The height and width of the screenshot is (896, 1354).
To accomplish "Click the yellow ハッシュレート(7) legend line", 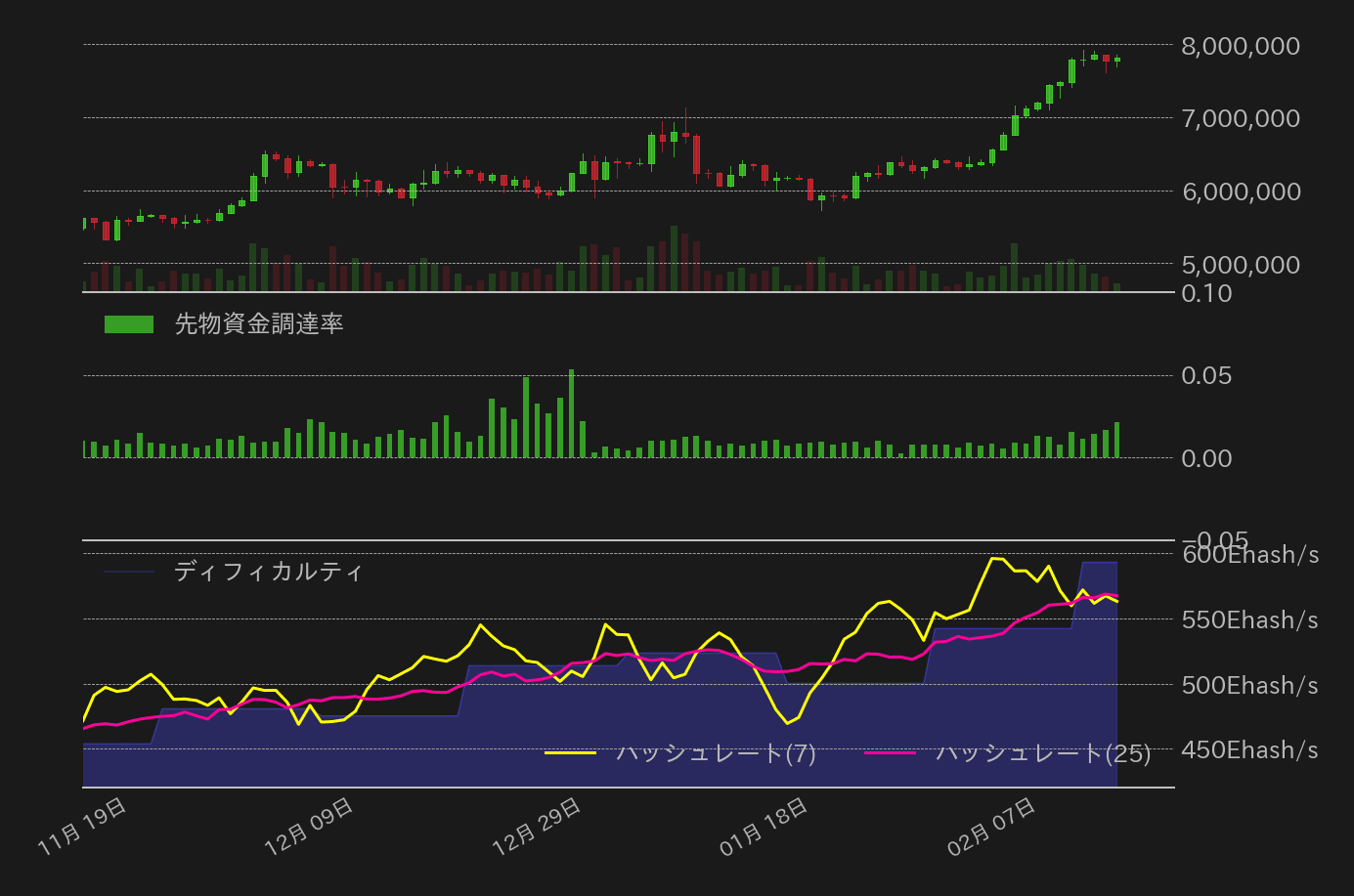I will coord(570,752).
